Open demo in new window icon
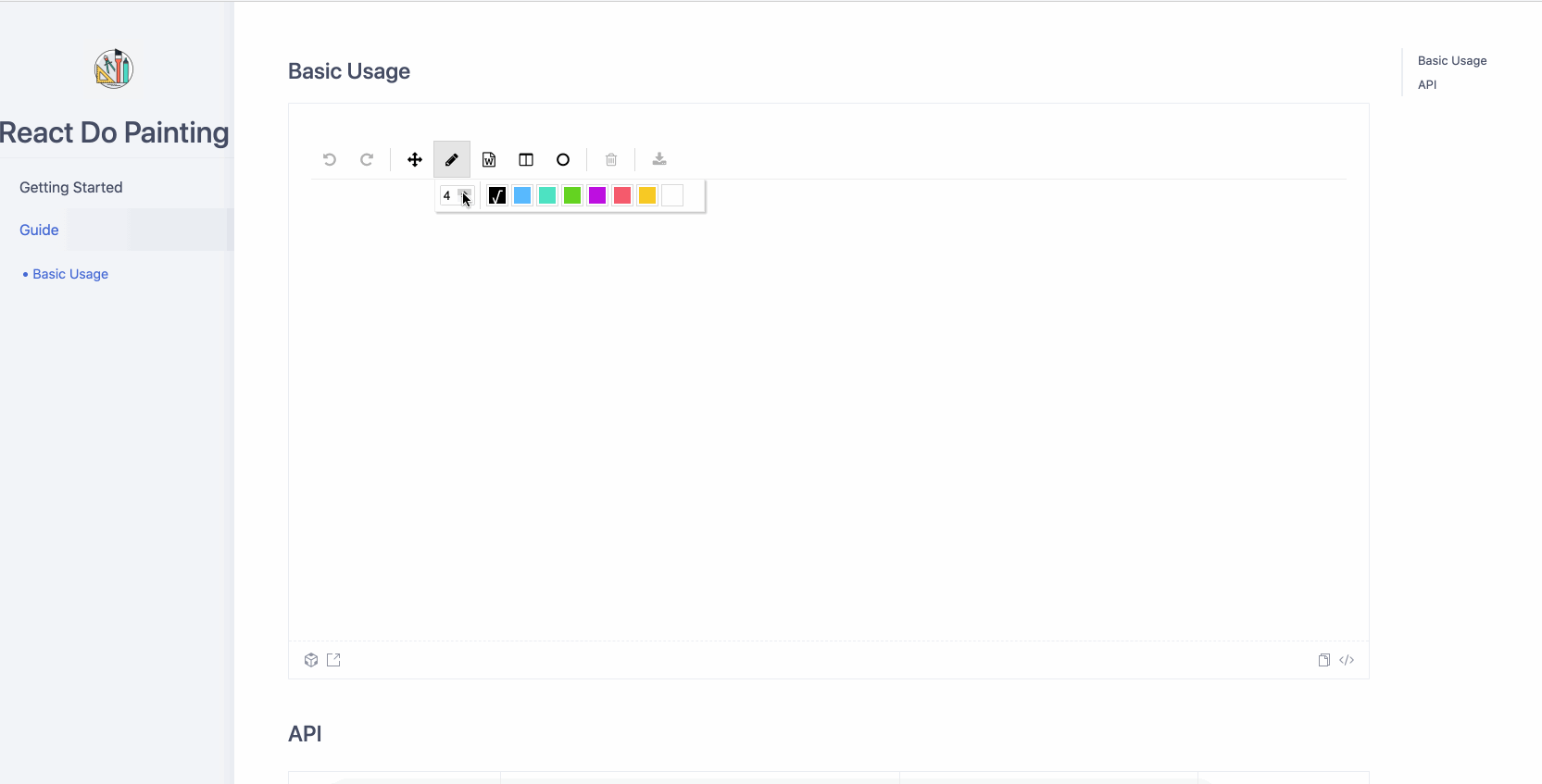Screen dimensions: 1542x784 tap(333, 660)
